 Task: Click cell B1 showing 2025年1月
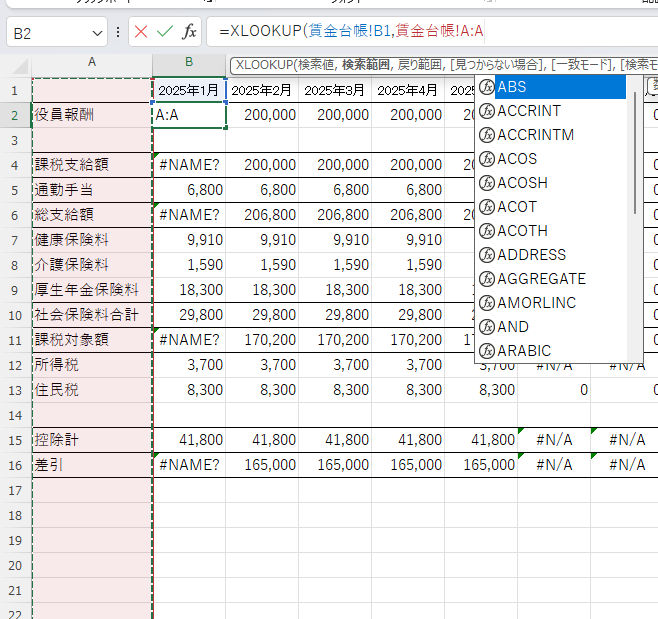[x=189, y=90]
